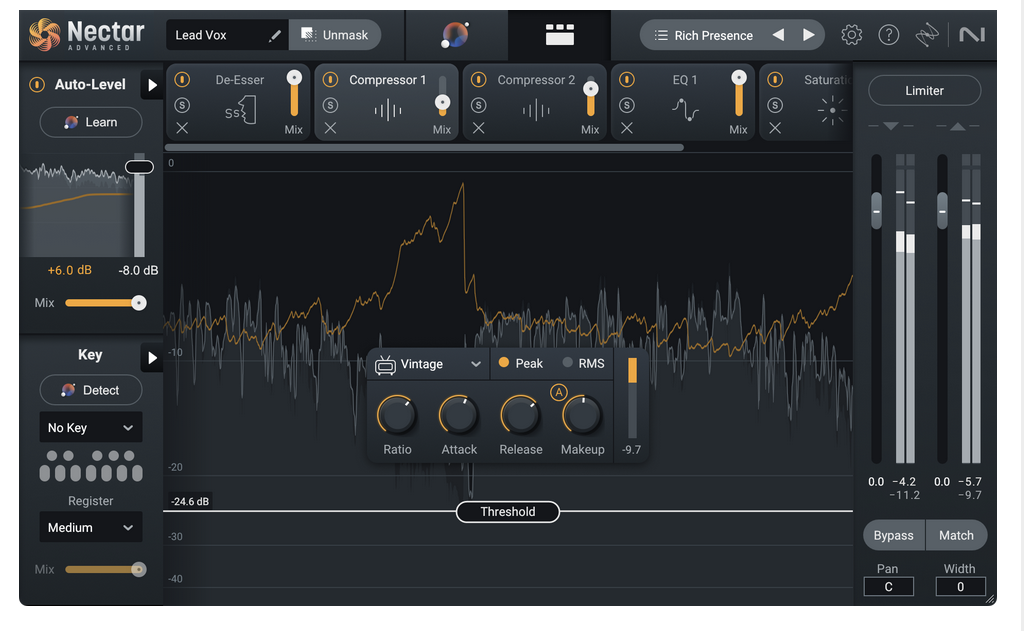The height and width of the screenshot is (631, 1024).
Task: Switch to the module chain view icon
Action: point(560,35)
